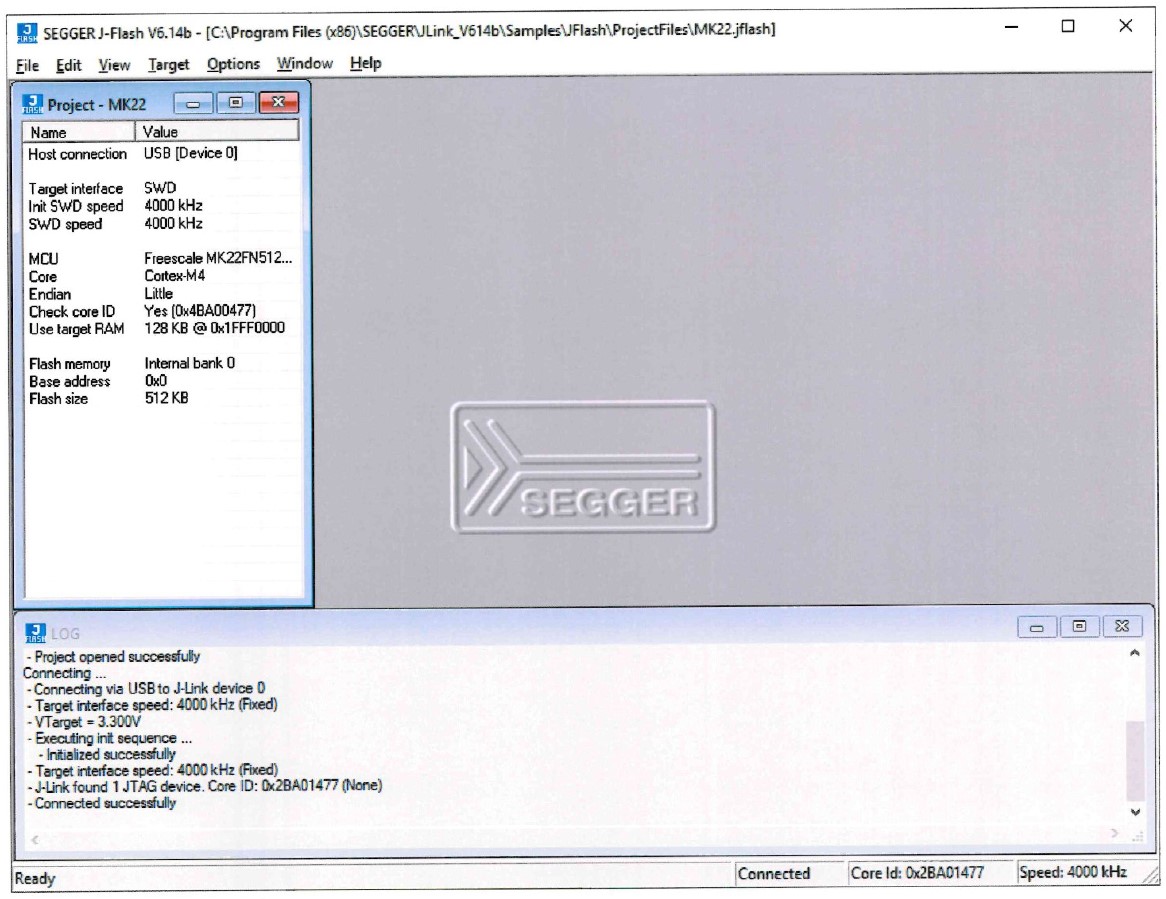
Task: Open the Options menu
Action: [233, 64]
